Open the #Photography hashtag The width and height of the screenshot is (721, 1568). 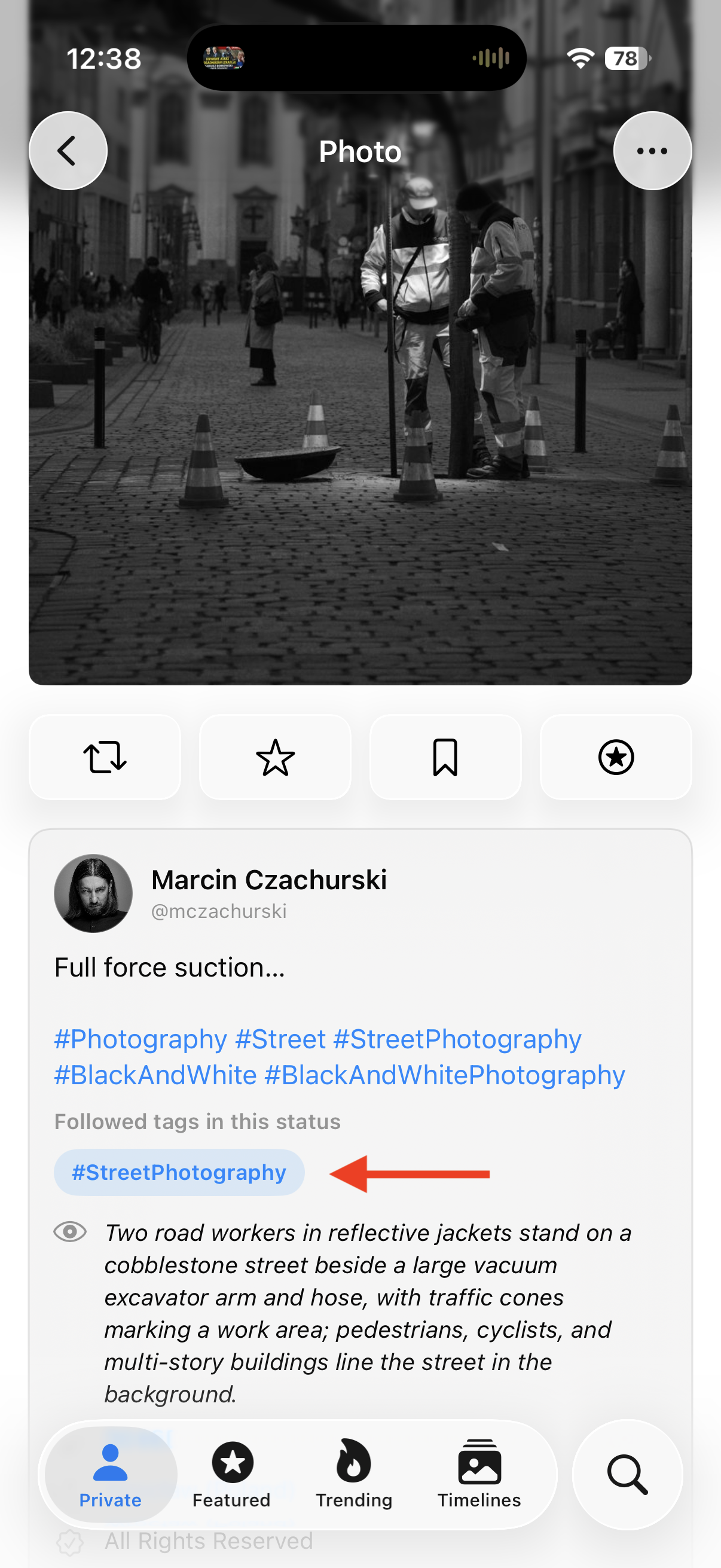140,1039
